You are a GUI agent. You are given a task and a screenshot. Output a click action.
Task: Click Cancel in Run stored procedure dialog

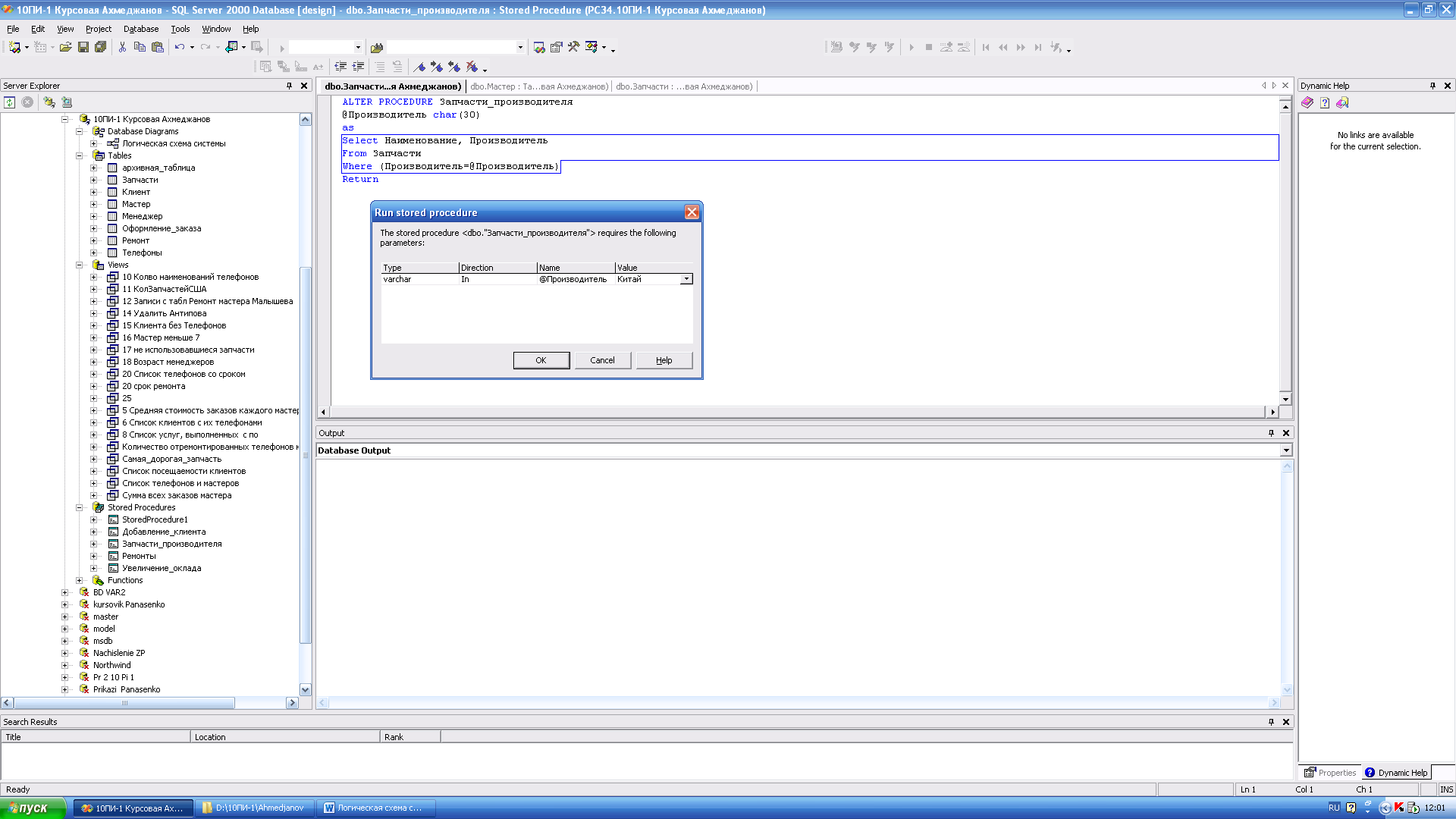tap(602, 360)
